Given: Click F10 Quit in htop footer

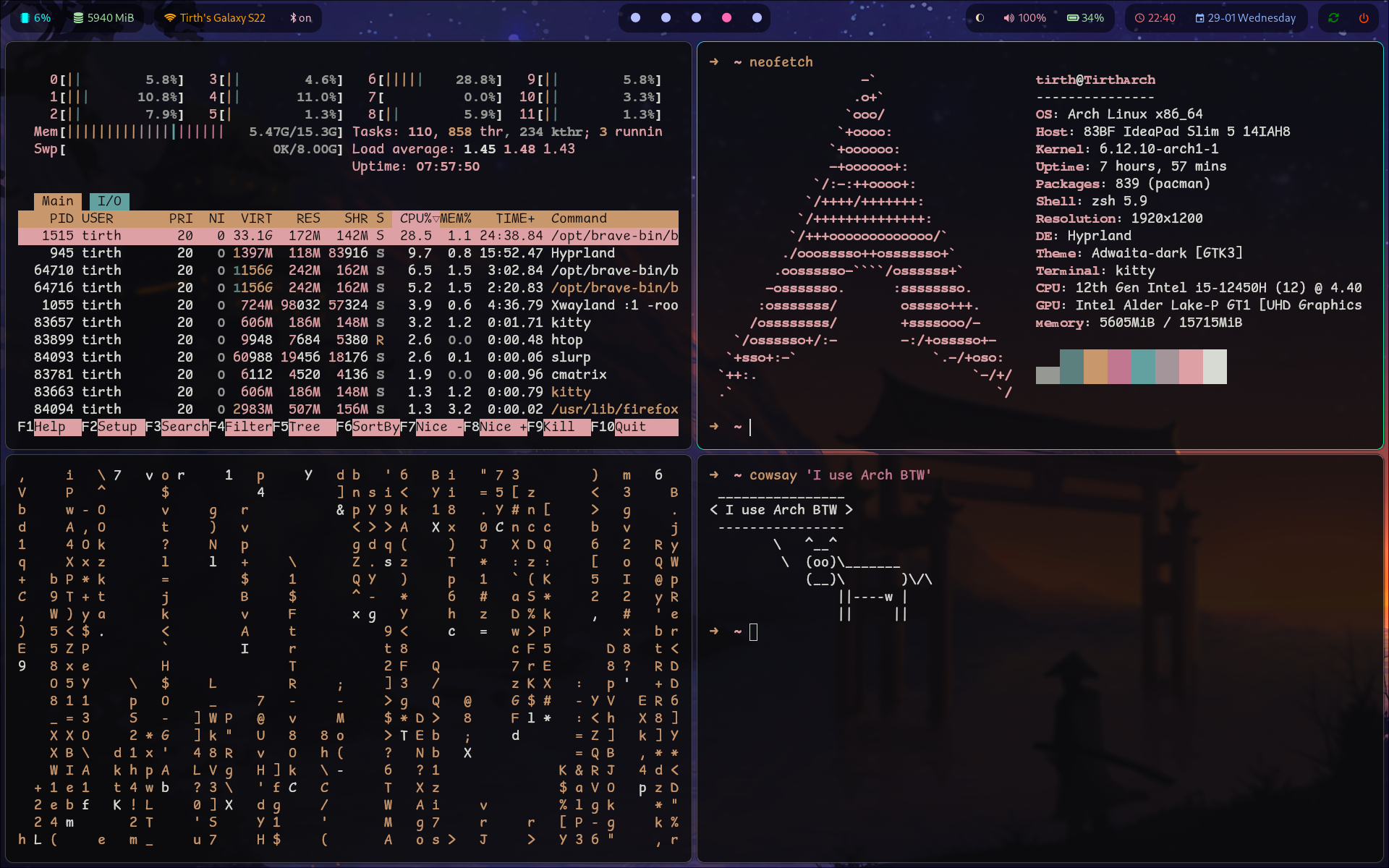Looking at the screenshot, I should coord(634,427).
